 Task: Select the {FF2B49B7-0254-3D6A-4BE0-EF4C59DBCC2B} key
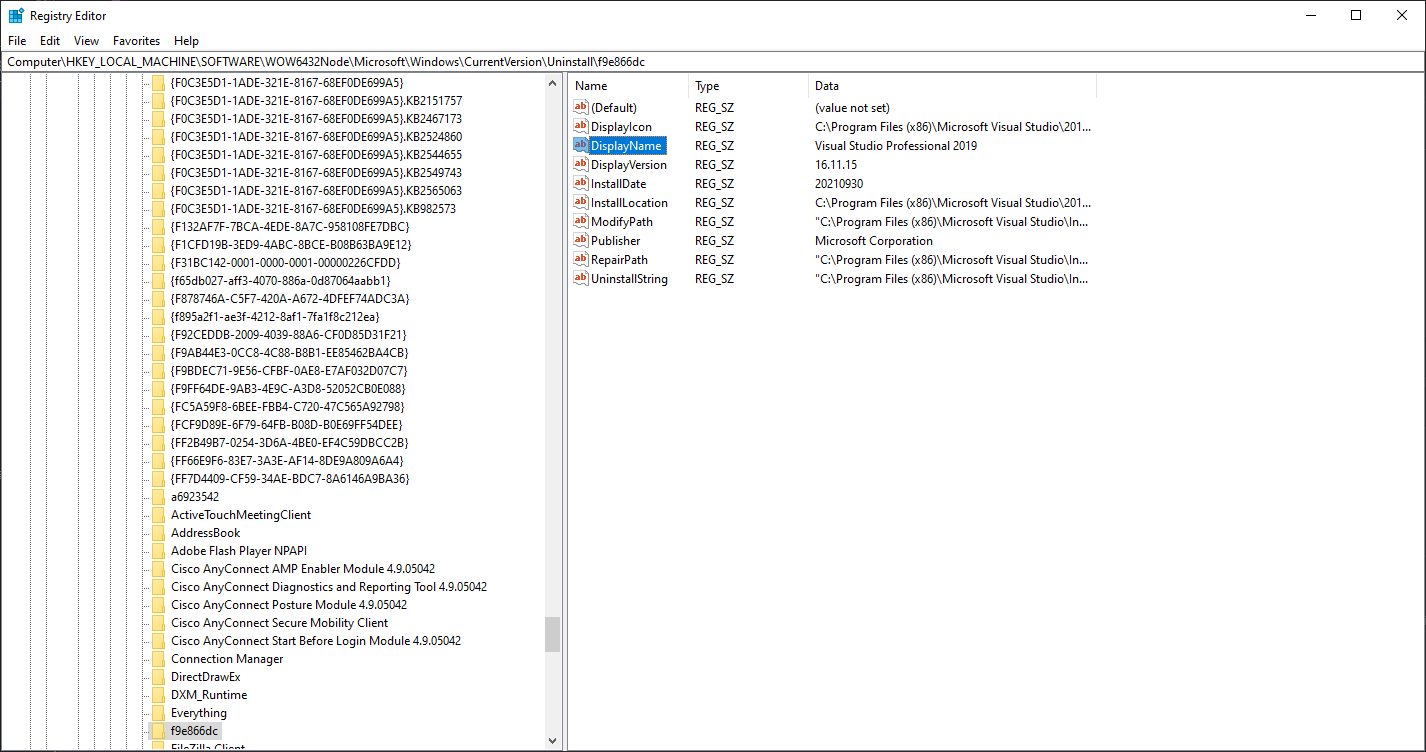click(290, 443)
